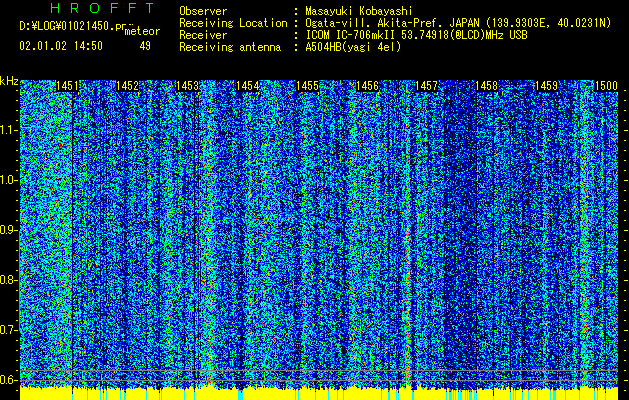Click the meteor label
The height and width of the screenshot is (400, 629).
pyautogui.click(x=142, y=31)
